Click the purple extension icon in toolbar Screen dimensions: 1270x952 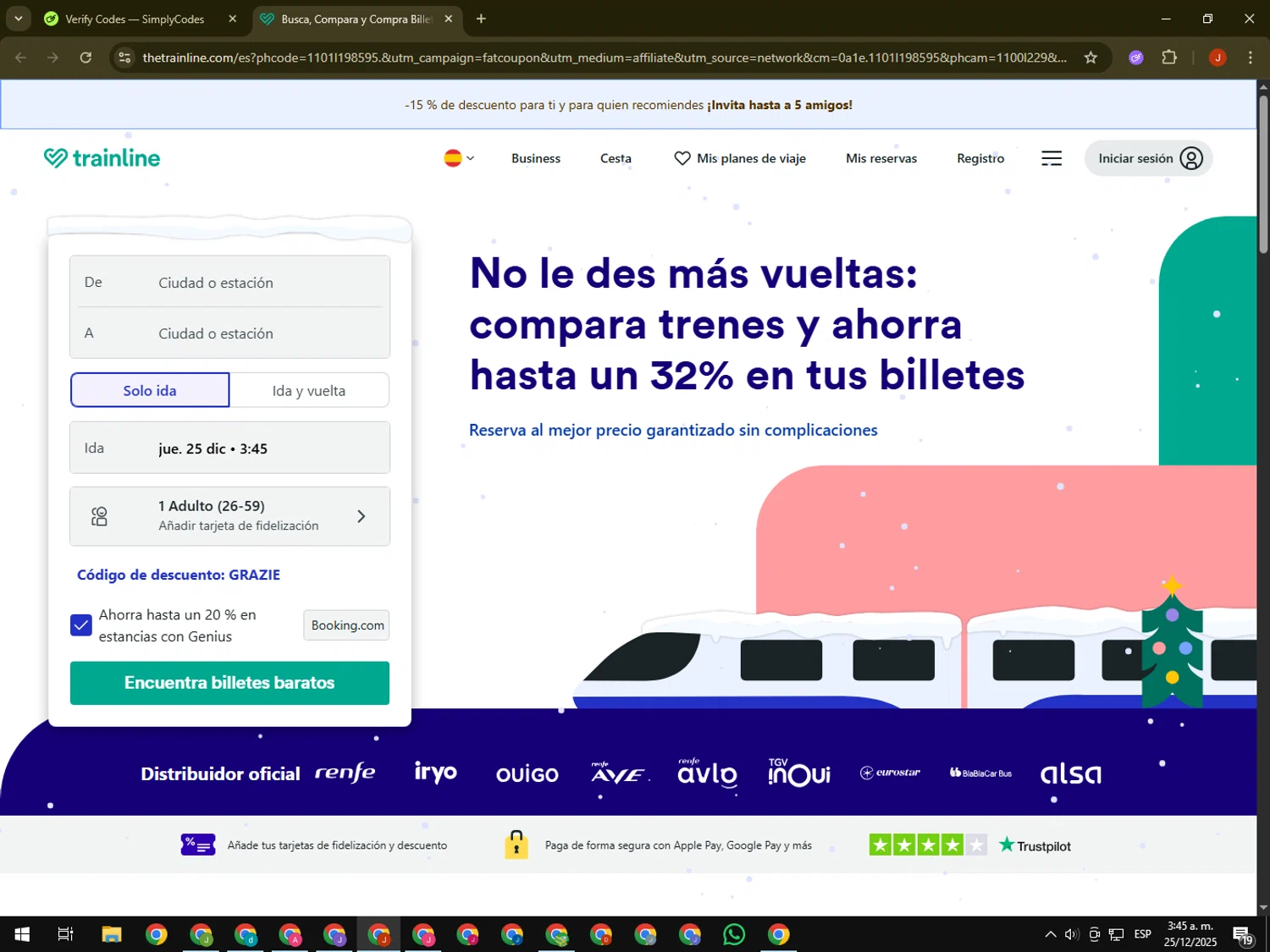pyautogui.click(x=1136, y=58)
